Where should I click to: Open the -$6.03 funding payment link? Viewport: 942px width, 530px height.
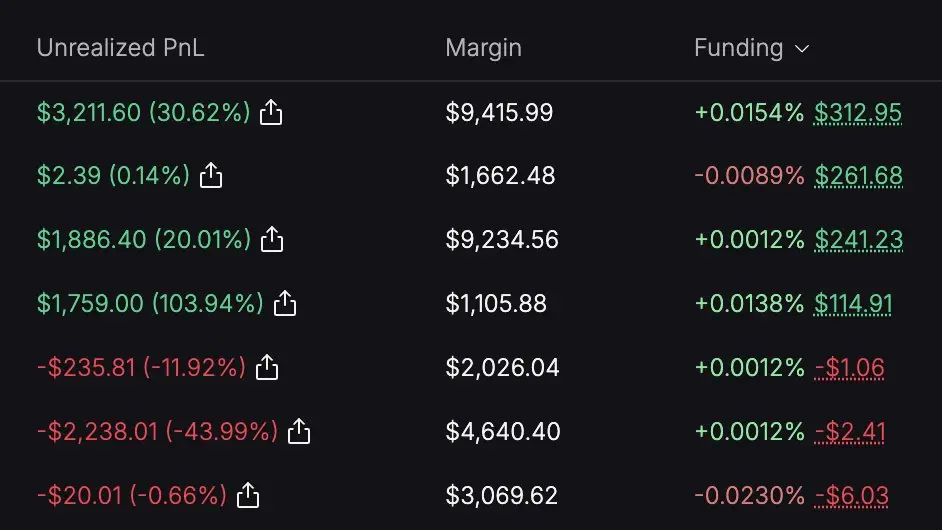click(851, 496)
